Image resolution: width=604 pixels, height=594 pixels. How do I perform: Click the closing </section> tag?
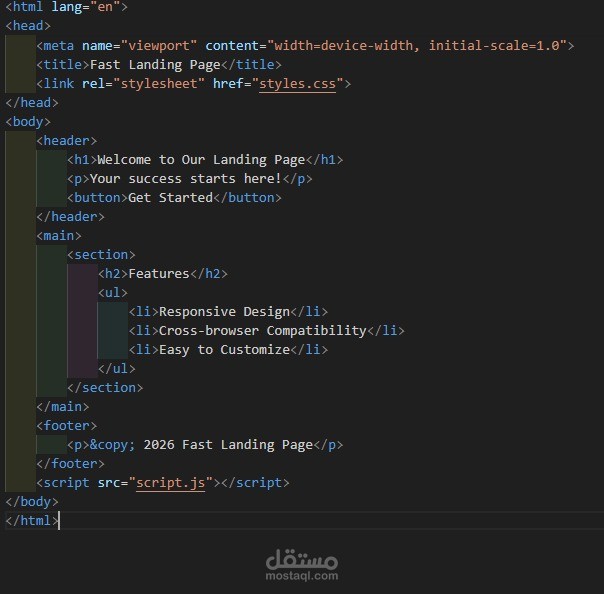105,388
